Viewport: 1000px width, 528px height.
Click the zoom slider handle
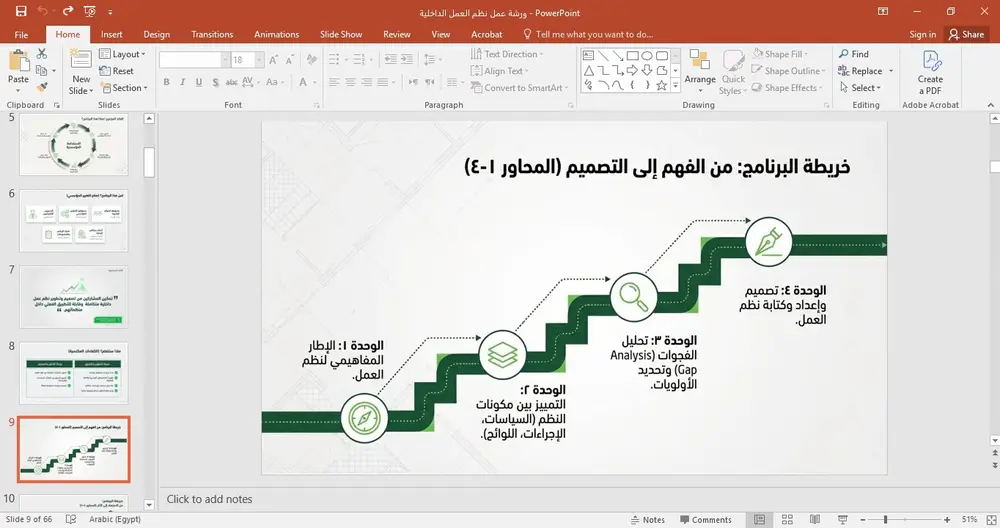click(885, 520)
